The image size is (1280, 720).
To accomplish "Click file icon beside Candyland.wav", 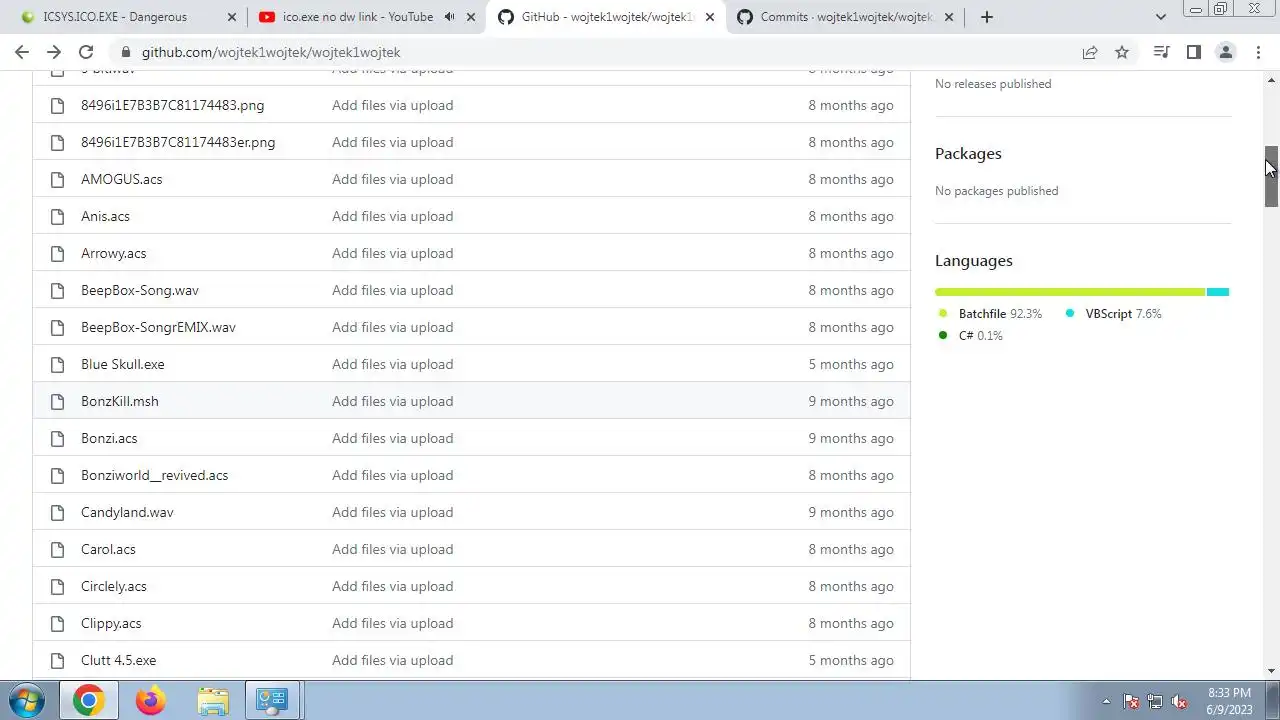I will pyautogui.click(x=58, y=512).
